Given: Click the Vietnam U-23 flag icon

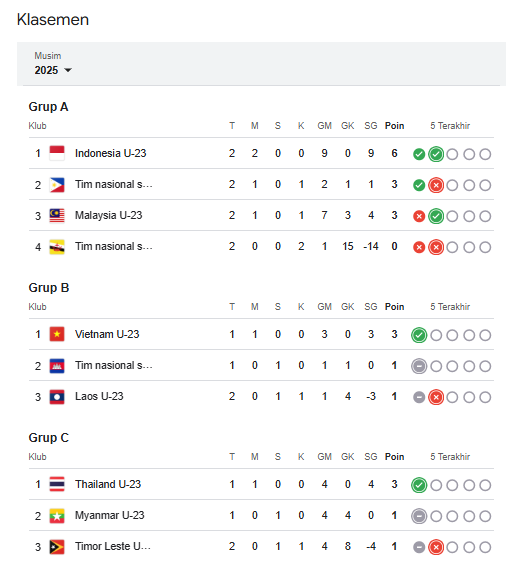Looking at the screenshot, I should (57, 334).
